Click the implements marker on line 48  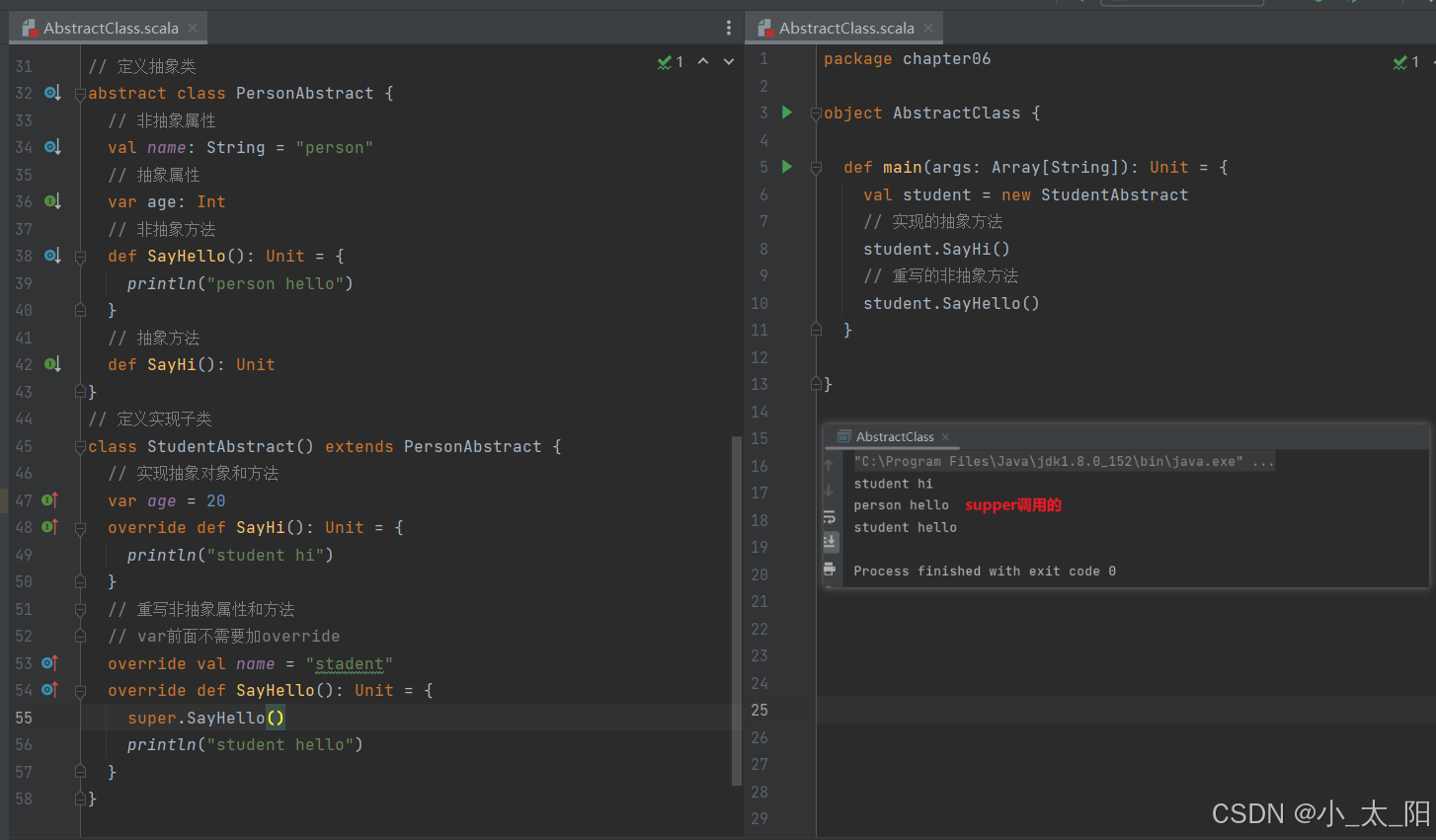[50, 527]
